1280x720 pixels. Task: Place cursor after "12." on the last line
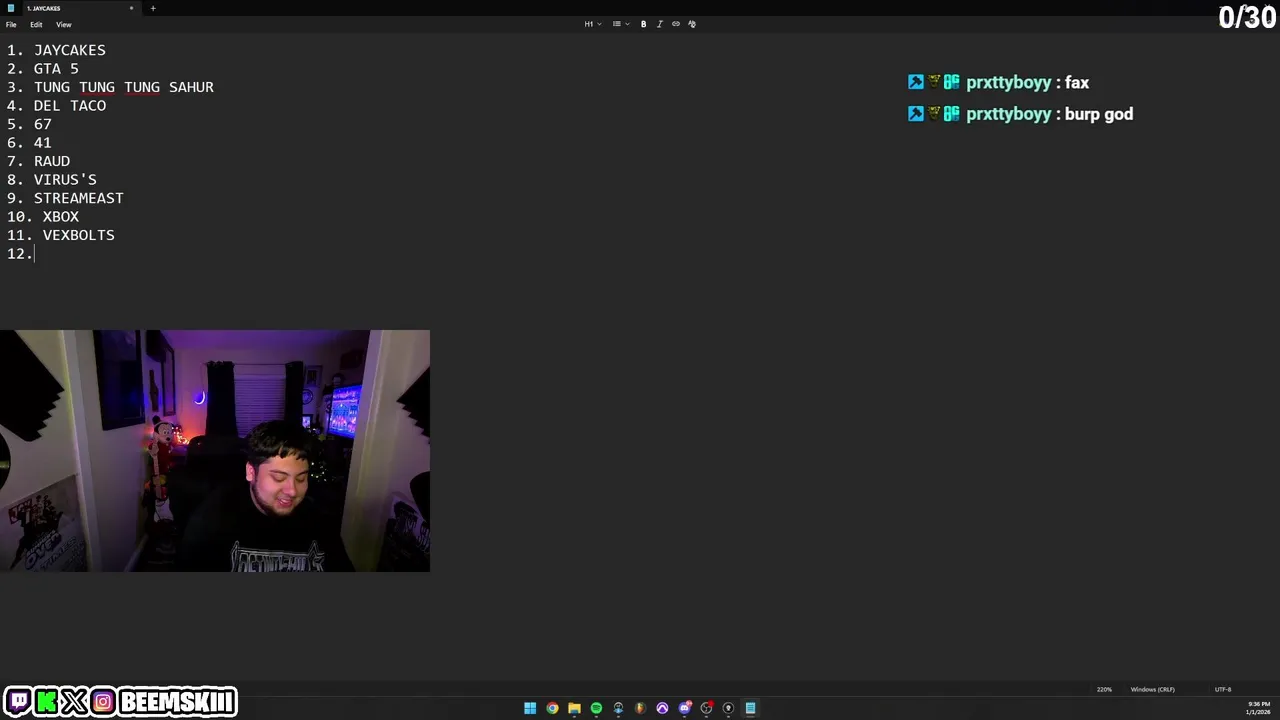point(34,254)
